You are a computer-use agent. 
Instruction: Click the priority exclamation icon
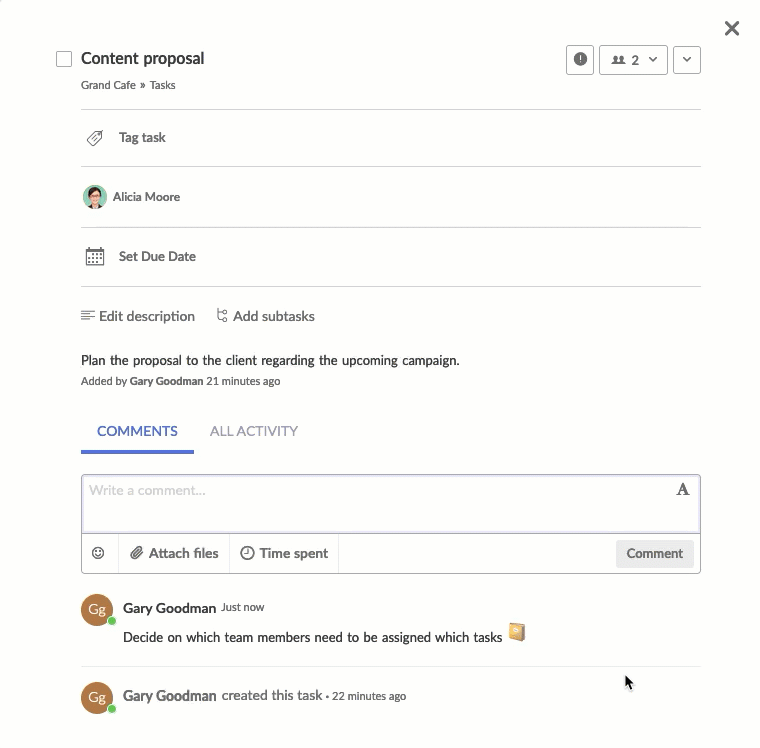pos(580,60)
